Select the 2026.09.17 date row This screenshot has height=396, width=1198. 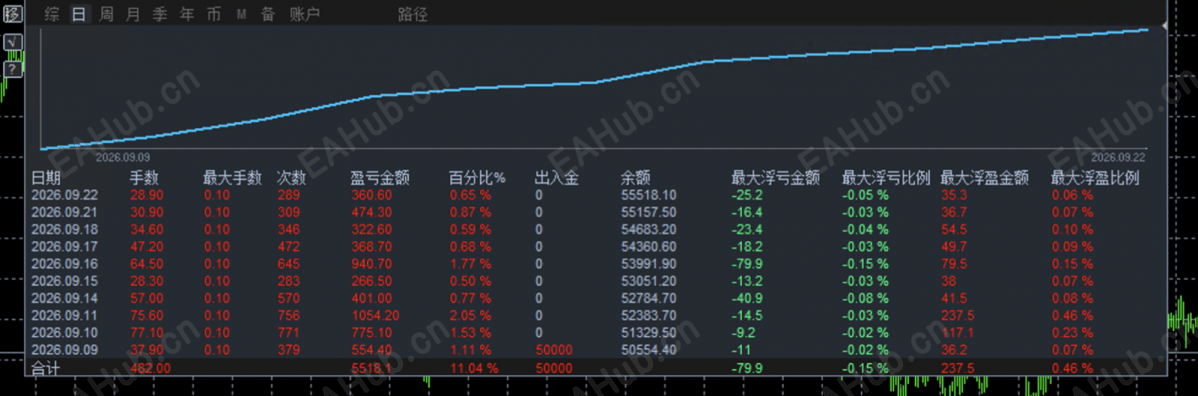[63, 246]
